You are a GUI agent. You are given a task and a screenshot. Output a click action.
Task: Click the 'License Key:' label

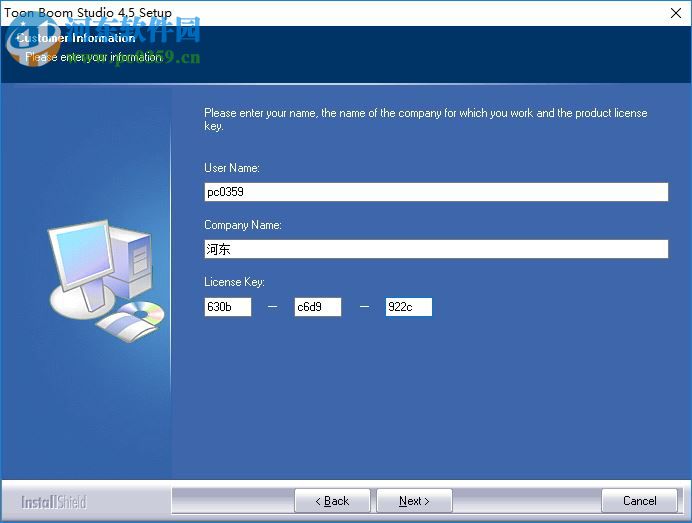[234, 282]
